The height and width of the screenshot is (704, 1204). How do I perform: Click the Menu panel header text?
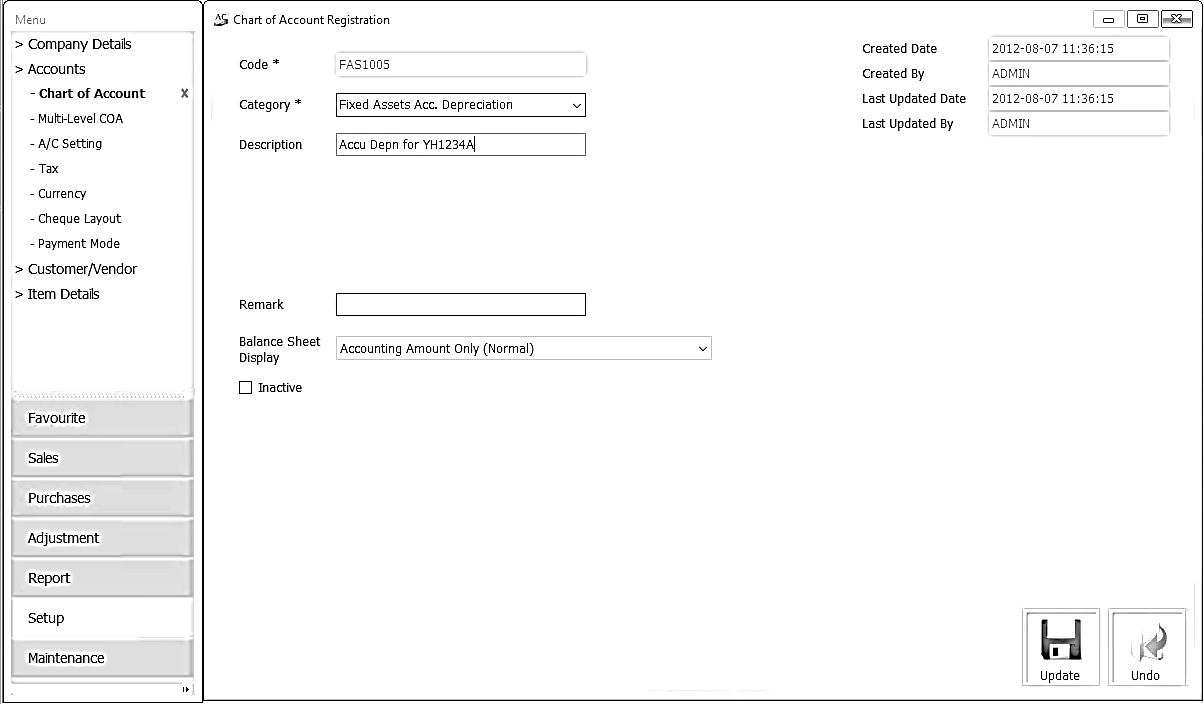coord(30,20)
